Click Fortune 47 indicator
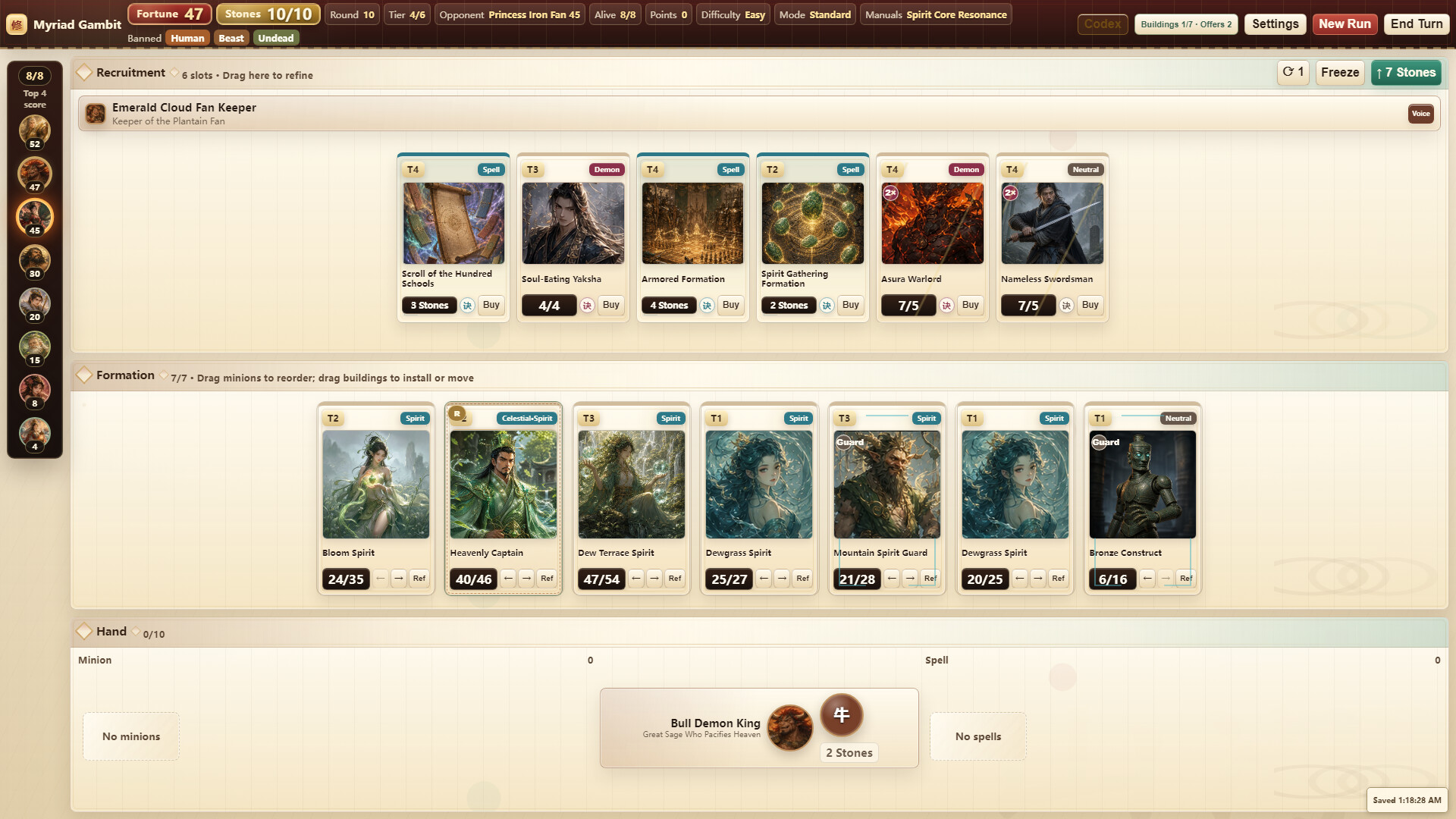The width and height of the screenshot is (1456, 819). pyautogui.click(x=169, y=14)
